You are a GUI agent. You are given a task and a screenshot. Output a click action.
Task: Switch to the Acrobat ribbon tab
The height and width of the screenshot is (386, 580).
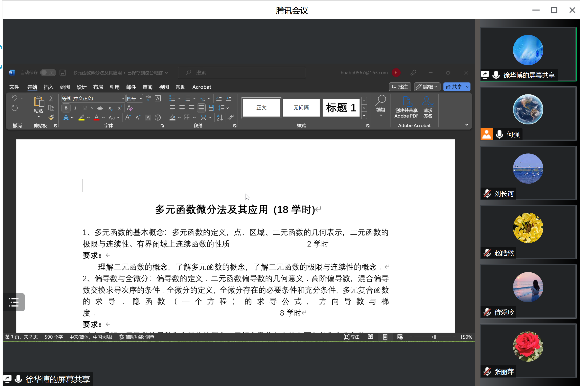(x=202, y=87)
